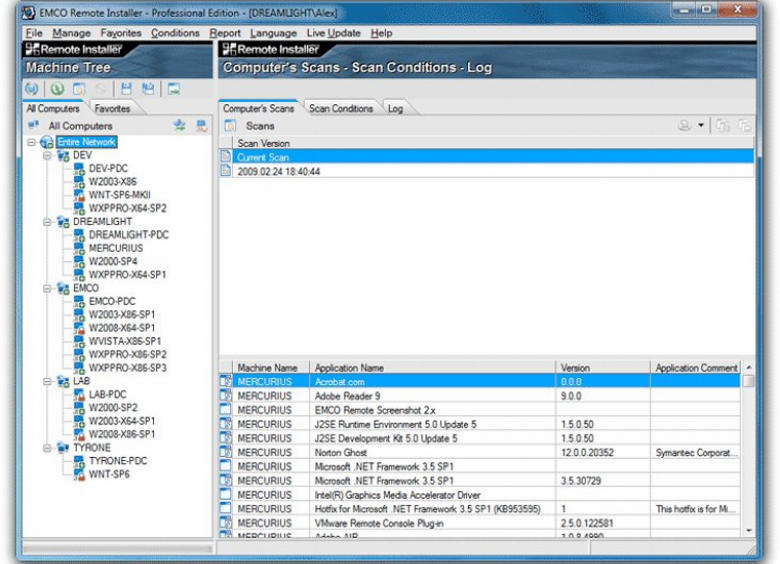
Task: Select W2008-X64-SP1 under EMCO
Action: tap(122, 328)
